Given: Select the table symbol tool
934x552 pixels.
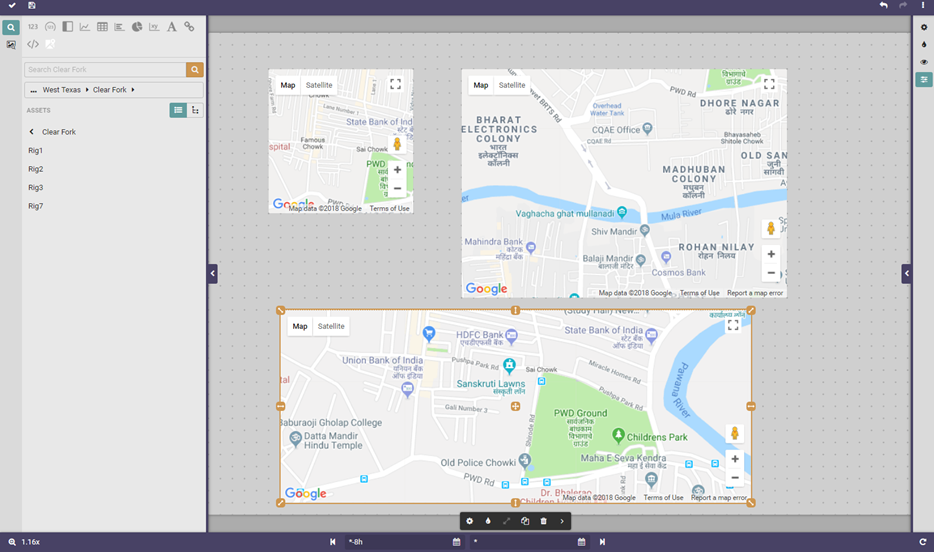Looking at the screenshot, I should pos(102,27).
